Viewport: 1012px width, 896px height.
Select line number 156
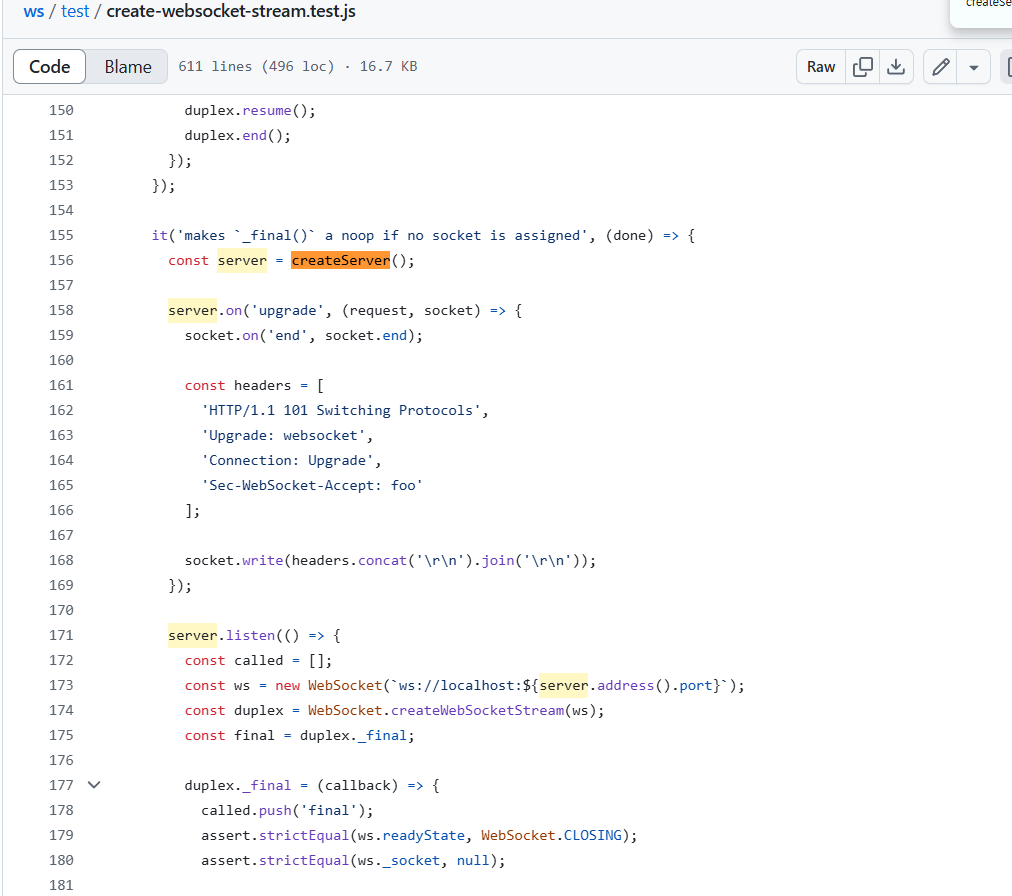coord(61,260)
